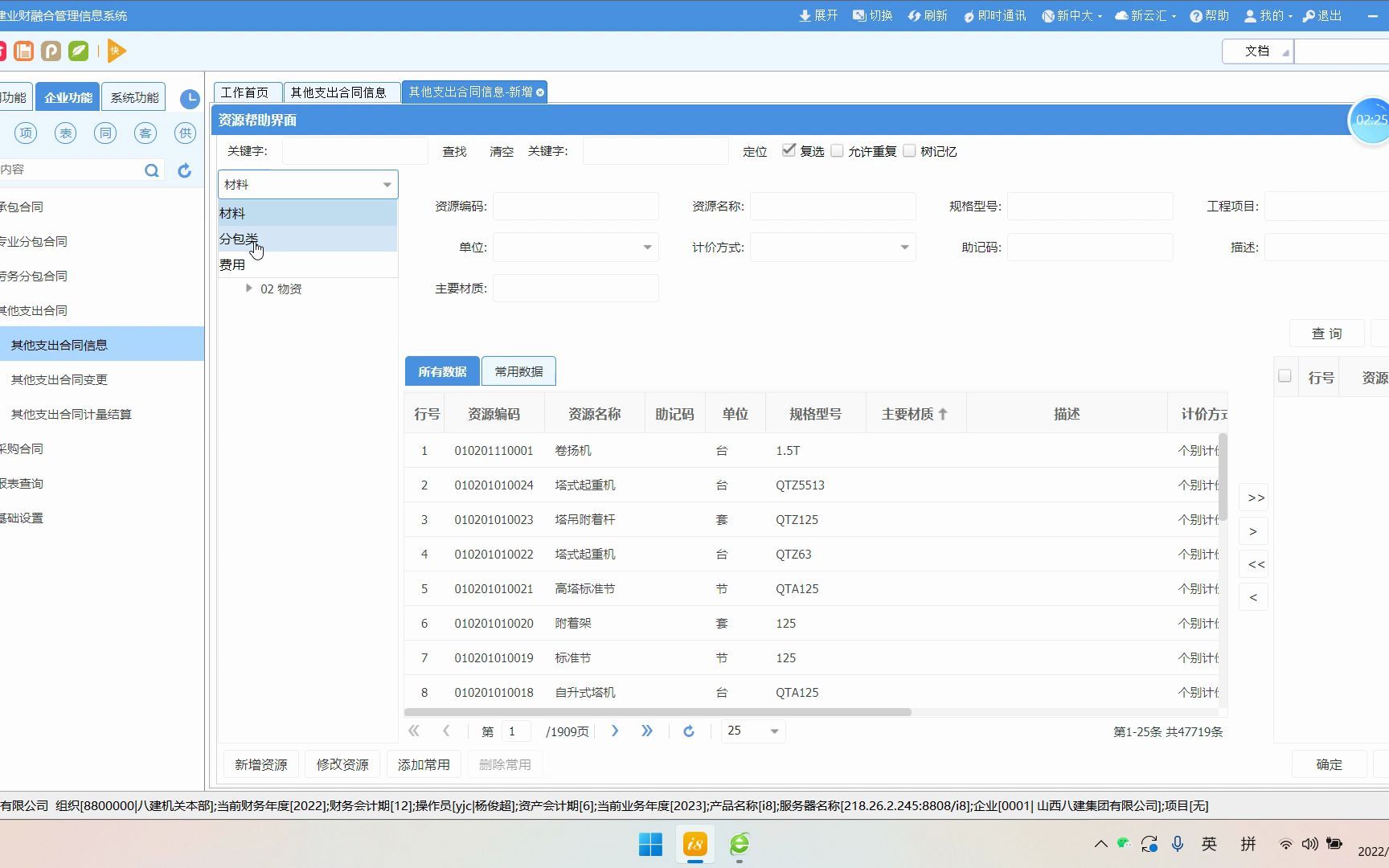
Task: Click the green leaf toolbar icon
Action: [78, 51]
